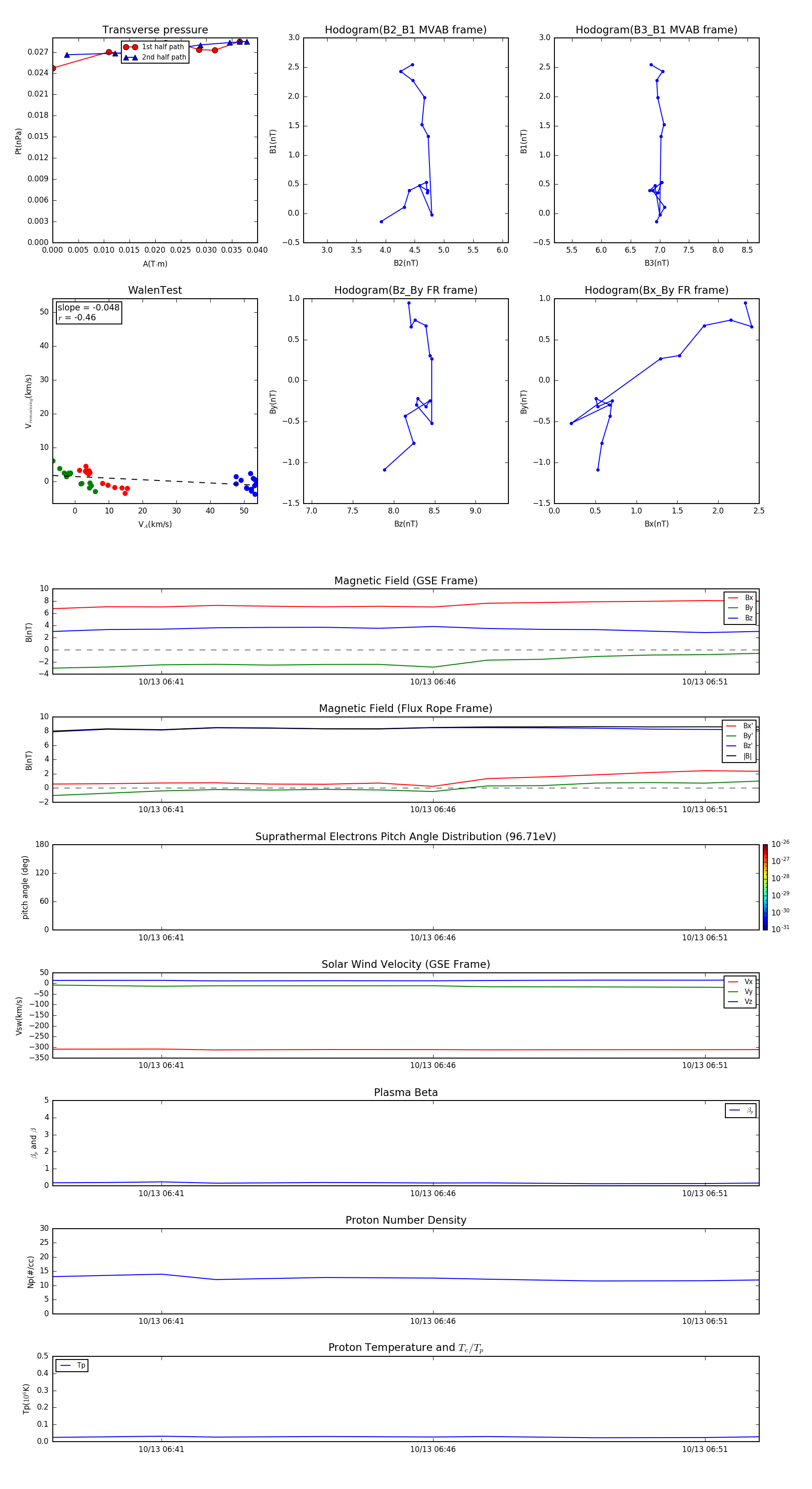Click the blue proton density curve
Image resolution: width=812 pixels, height=1489 pixels.
[406, 1278]
